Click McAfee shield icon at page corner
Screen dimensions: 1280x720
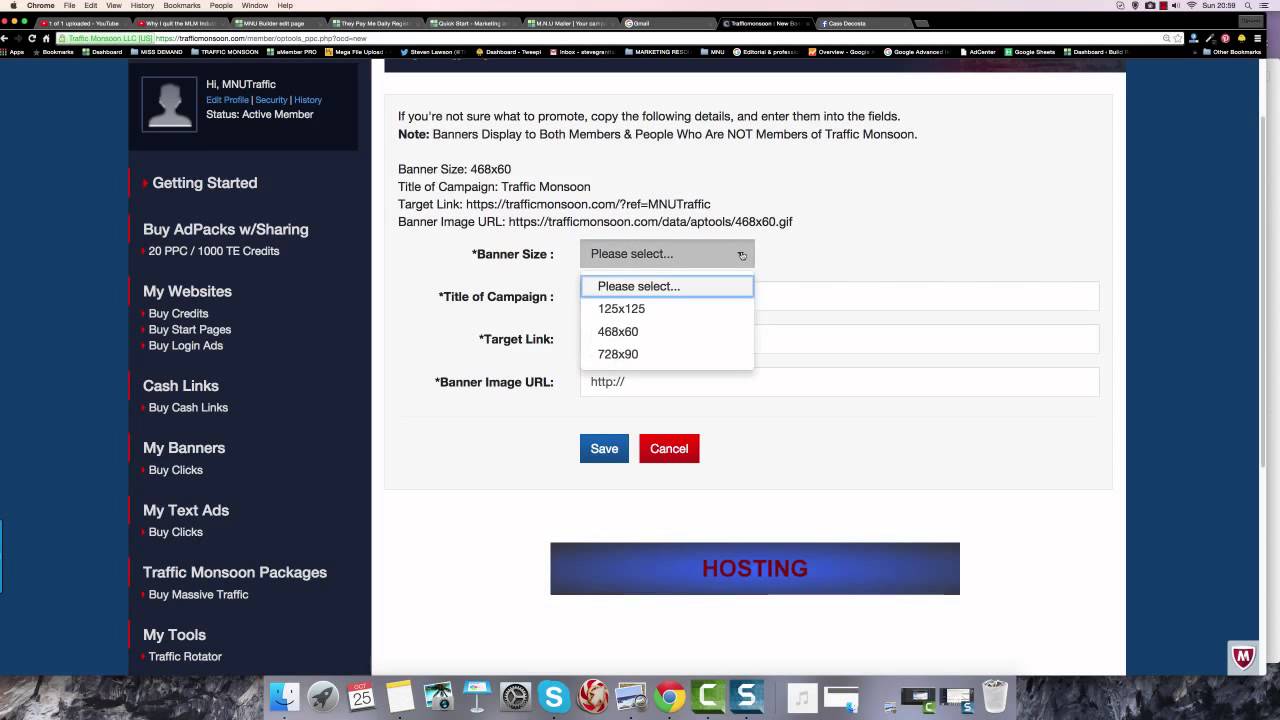[x=1243, y=657]
